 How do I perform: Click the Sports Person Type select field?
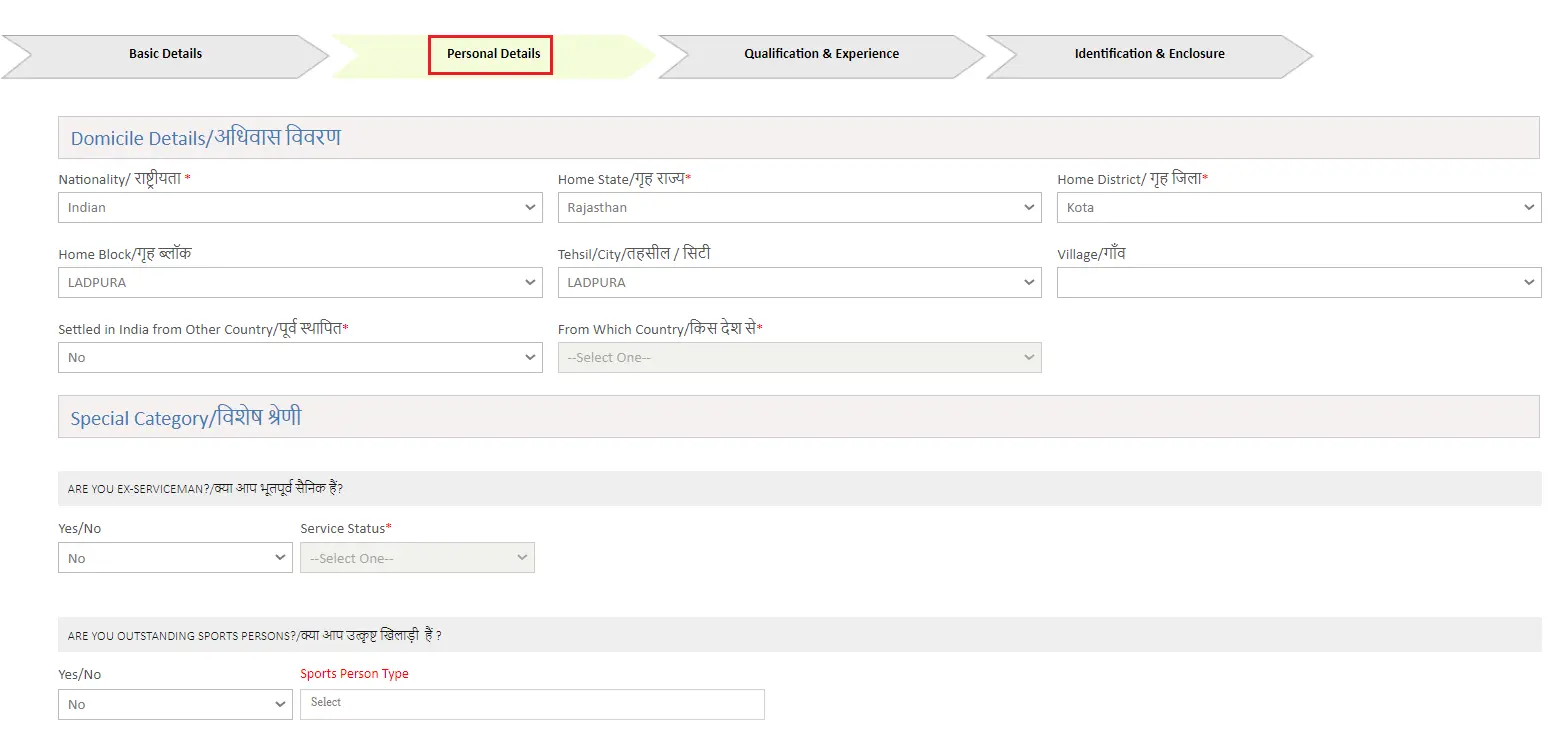coord(532,704)
